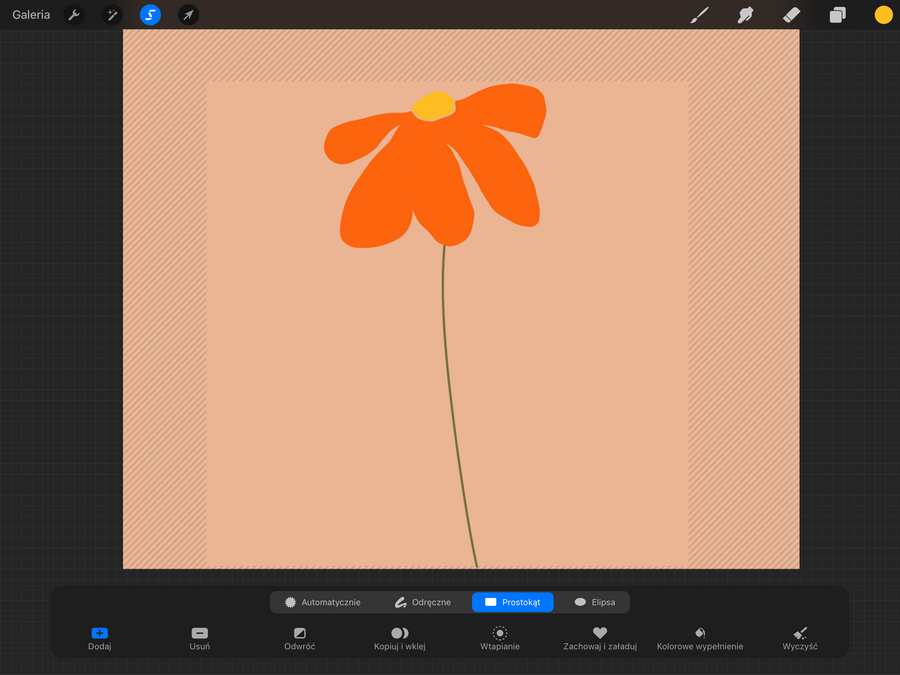Open the yellow color swatch picker

point(881,14)
